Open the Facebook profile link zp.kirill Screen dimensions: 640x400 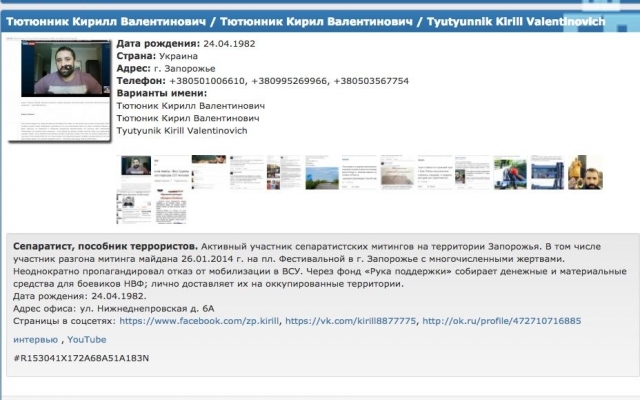199,321
